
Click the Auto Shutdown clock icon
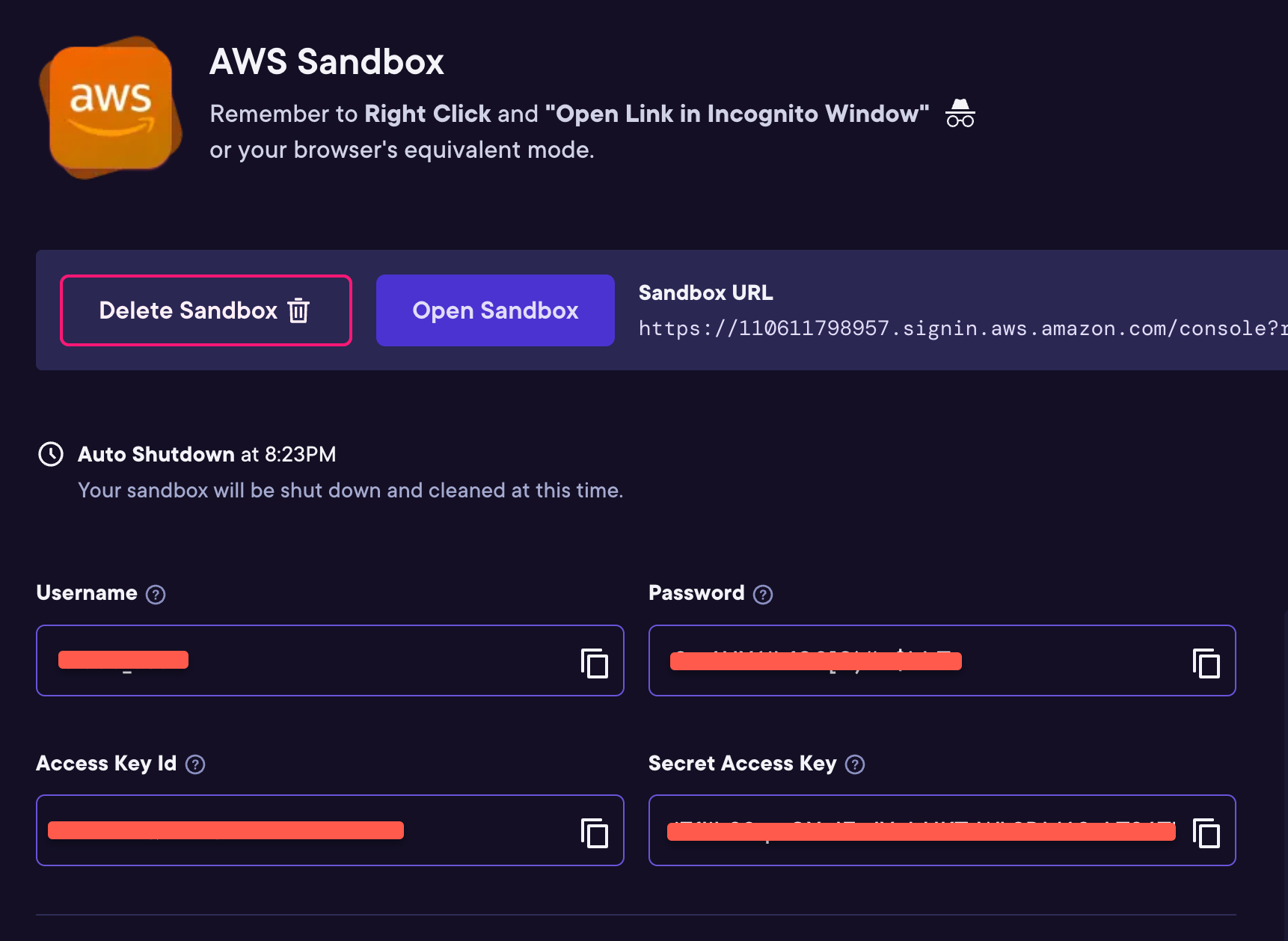pos(51,454)
